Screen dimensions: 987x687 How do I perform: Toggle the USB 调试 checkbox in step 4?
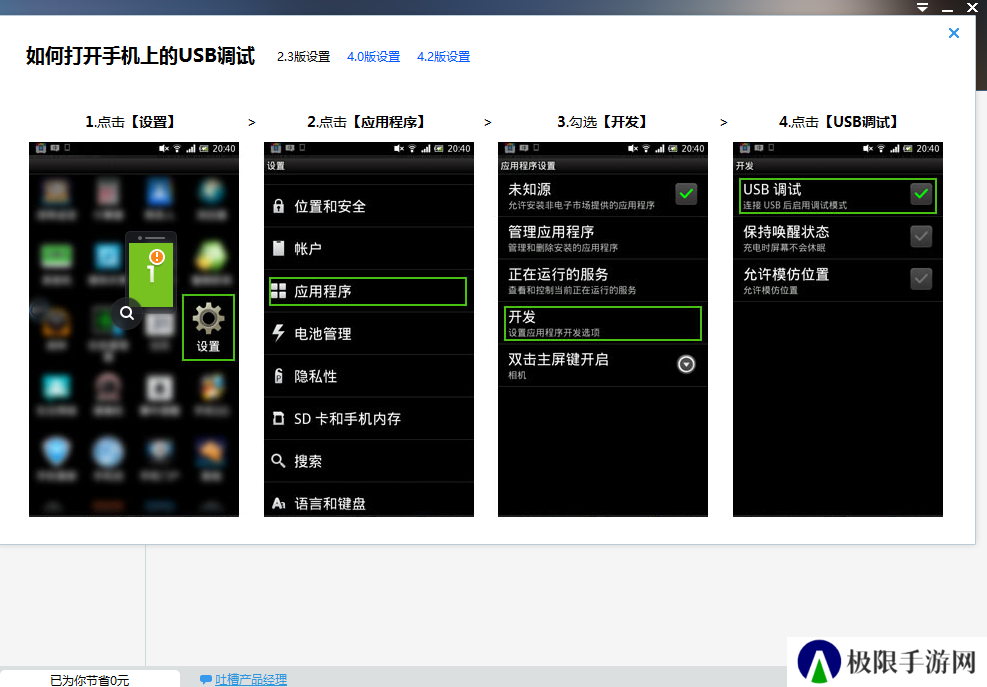[921, 194]
